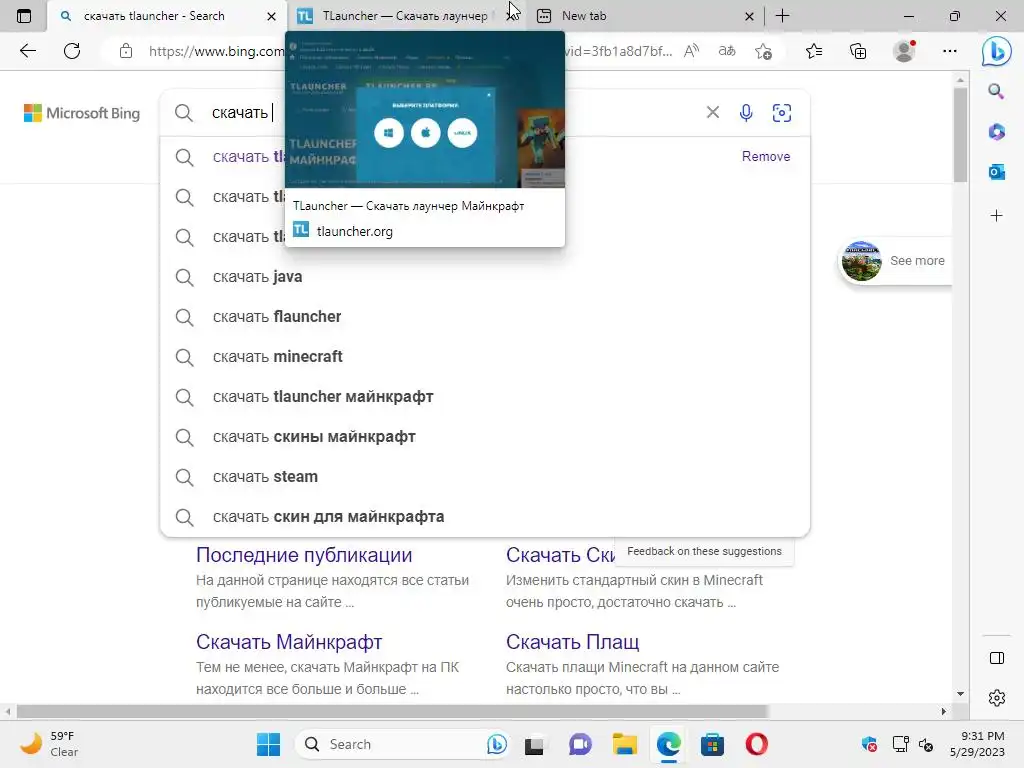
Task: Open Read aloud icon in address bar
Action: click(x=692, y=51)
